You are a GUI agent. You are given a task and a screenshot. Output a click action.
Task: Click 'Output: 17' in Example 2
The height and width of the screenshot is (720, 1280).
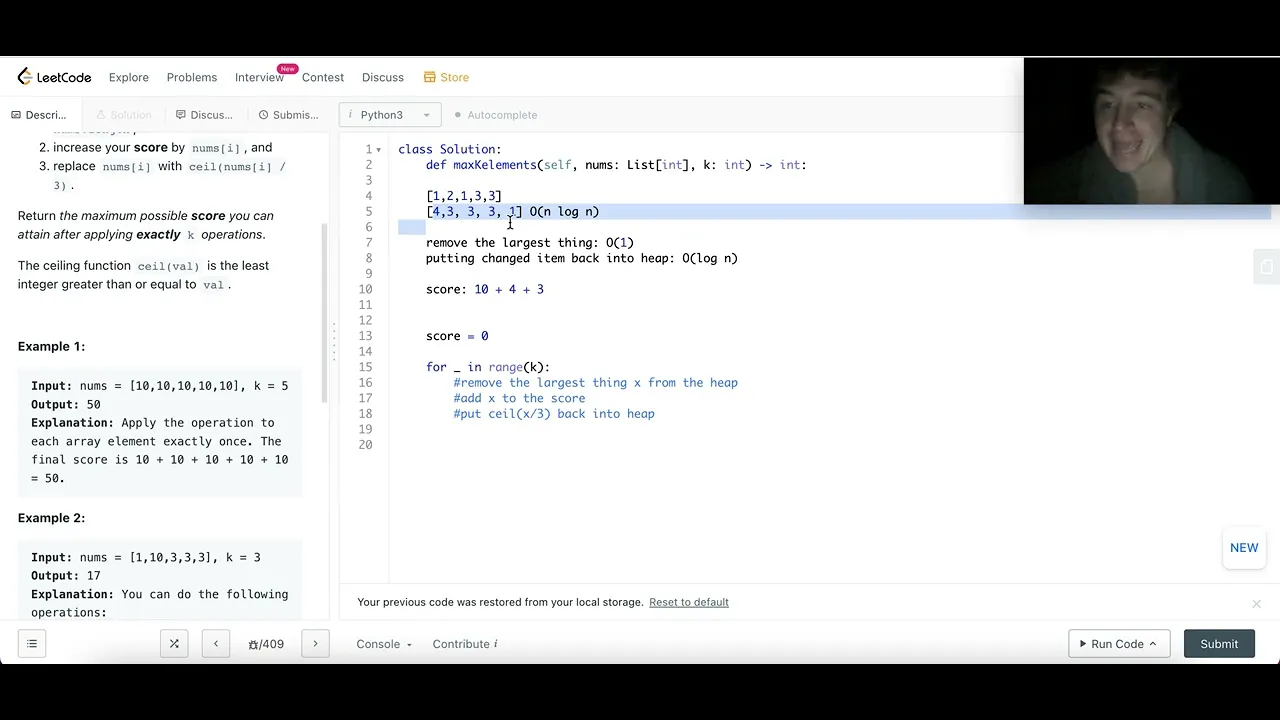pyautogui.click(x=66, y=576)
